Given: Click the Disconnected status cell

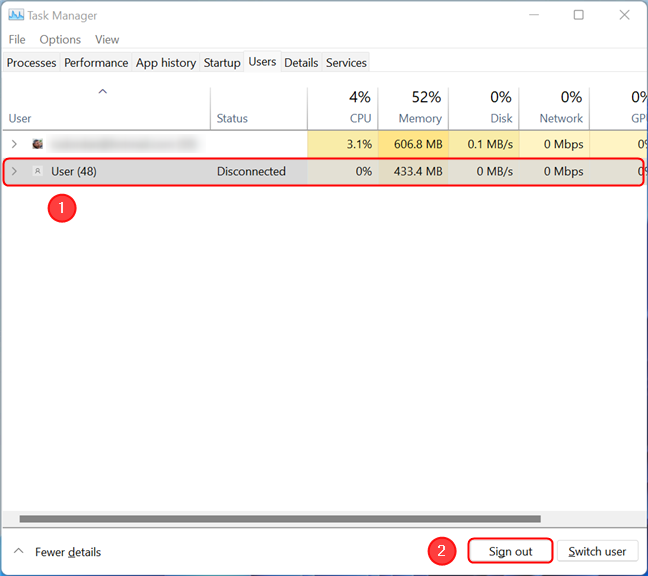Looking at the screenshot, I should 251,171.
